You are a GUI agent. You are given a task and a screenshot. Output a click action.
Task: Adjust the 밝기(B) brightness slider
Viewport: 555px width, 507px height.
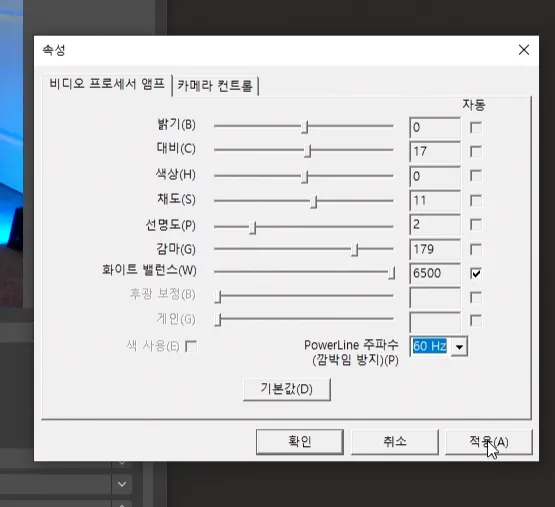(304, 127)
